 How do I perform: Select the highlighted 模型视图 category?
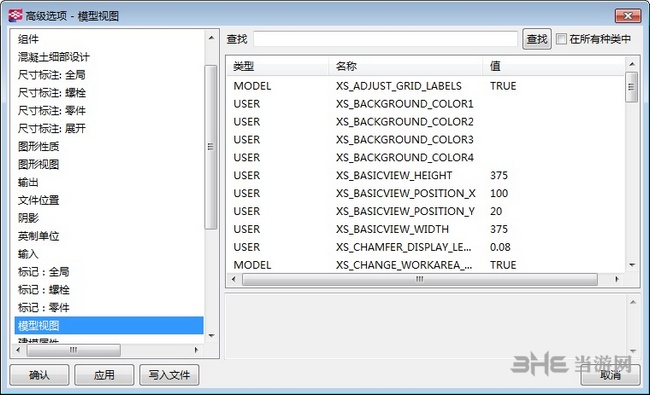[109, 325]
